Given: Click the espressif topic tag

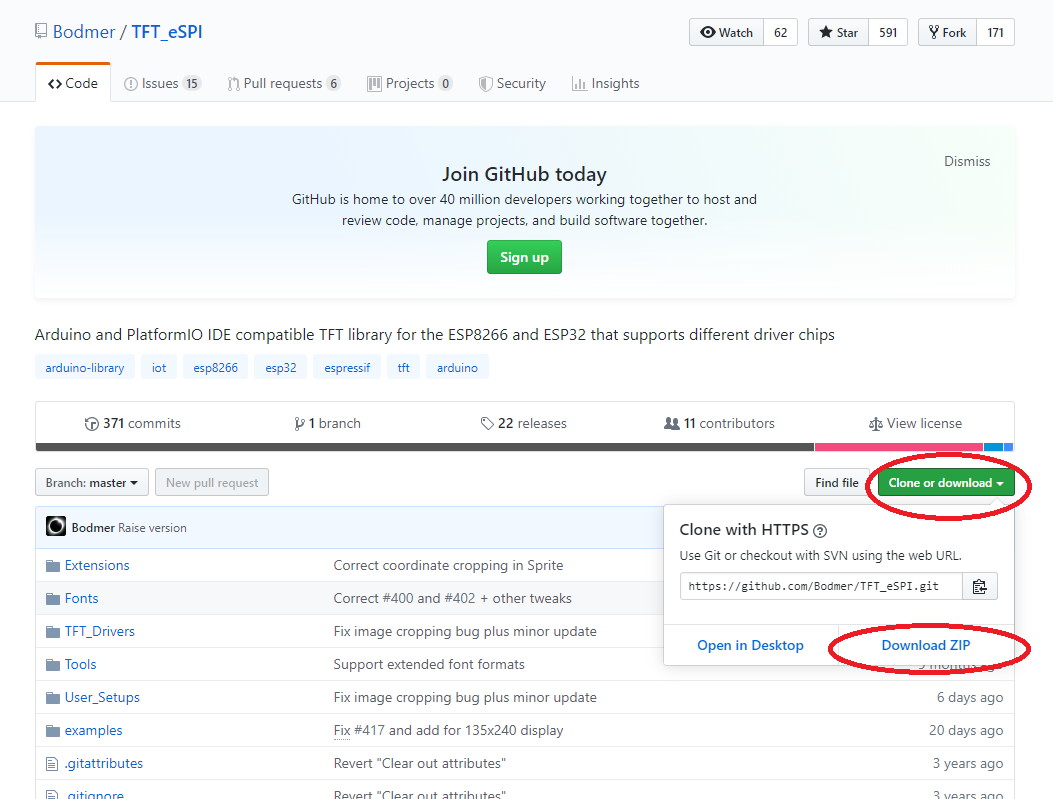Looking at the screenshot, I should 347,368.
